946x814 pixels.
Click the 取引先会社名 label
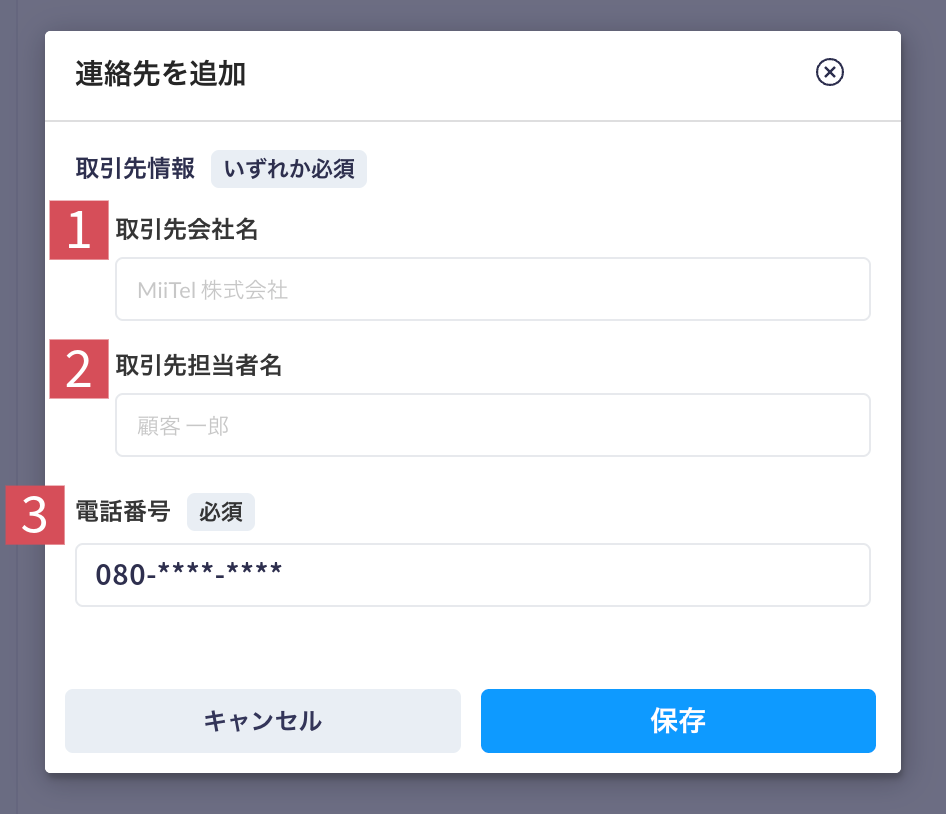pos(187,229)
